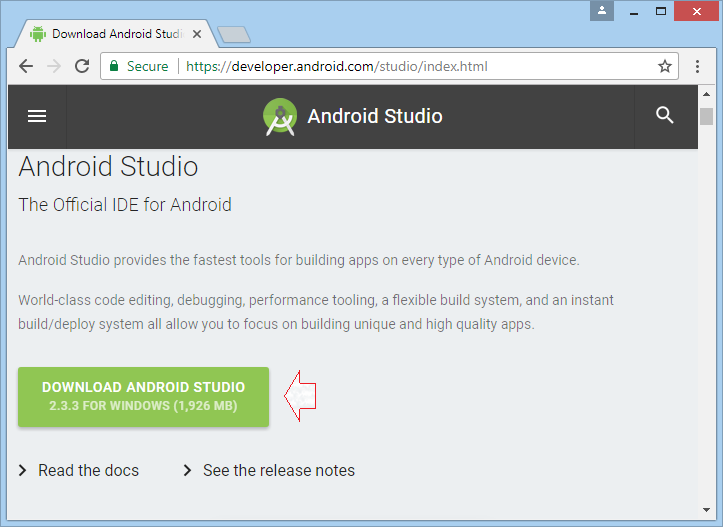Click the scrollbar up arrow

pyautogui.click(x=706, y=94)
